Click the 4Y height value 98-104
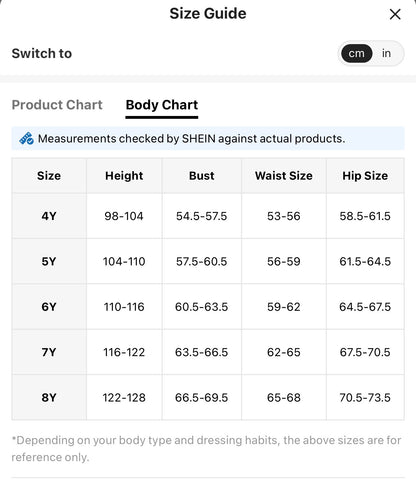The height and width of the screenshot is (480, 416). click(124, 216)
